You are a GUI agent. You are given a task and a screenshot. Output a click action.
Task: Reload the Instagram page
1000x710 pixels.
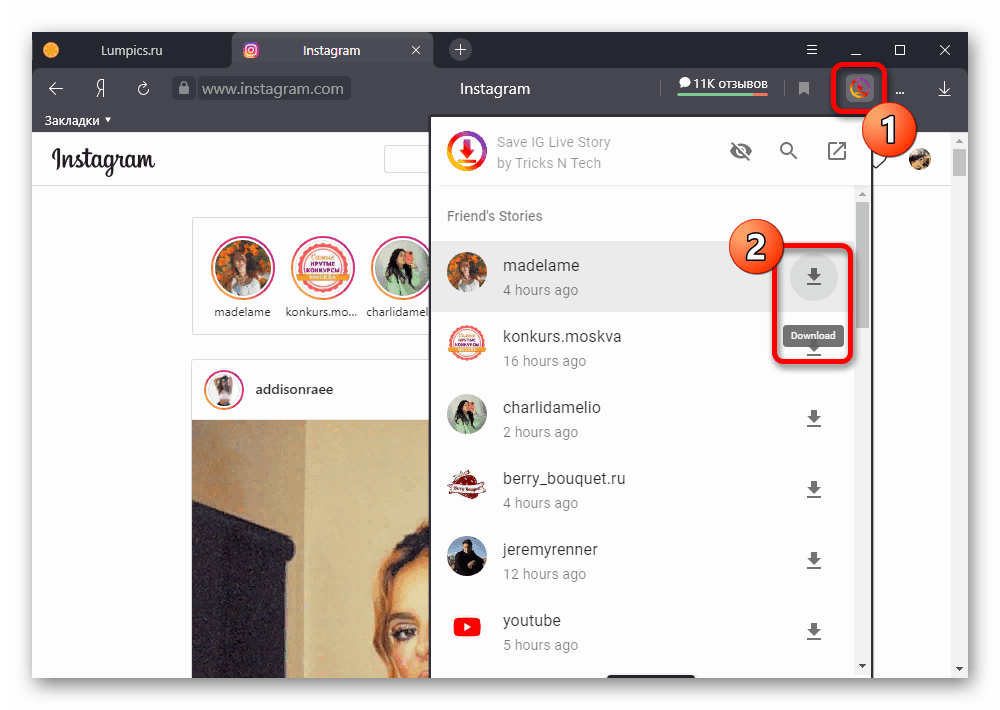[143, 89]
